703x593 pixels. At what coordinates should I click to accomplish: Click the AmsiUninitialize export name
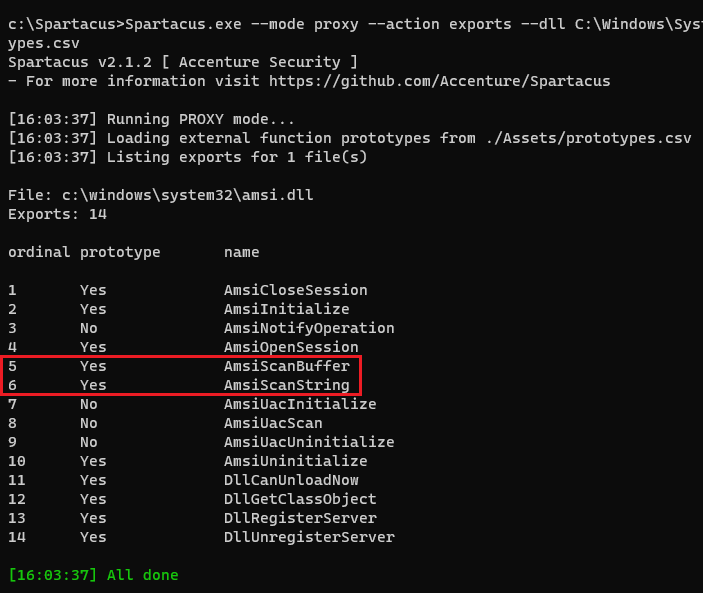tap(296, 461)
